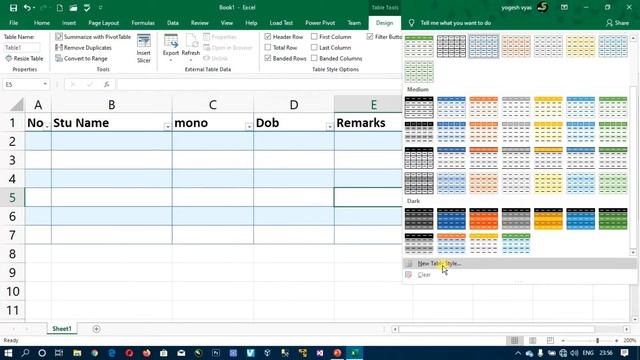Show hidden system tray icons chevron

tap(518, 353)
